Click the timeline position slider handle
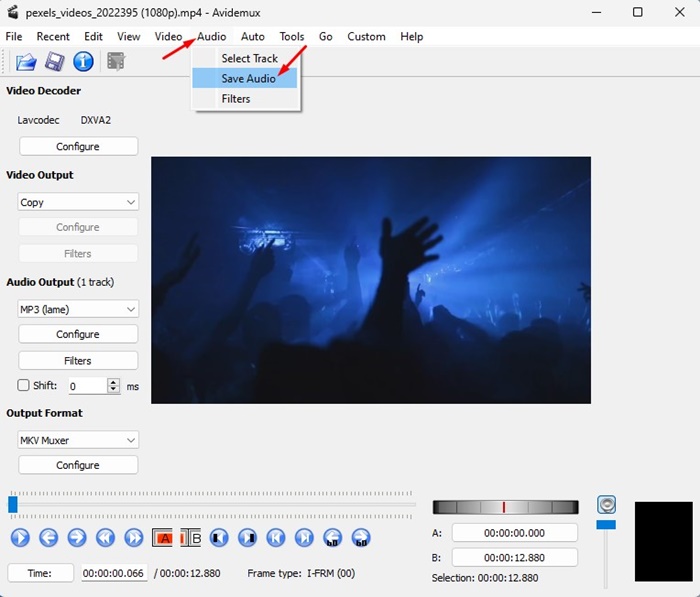The image size is (700, 597). [13, 505]
